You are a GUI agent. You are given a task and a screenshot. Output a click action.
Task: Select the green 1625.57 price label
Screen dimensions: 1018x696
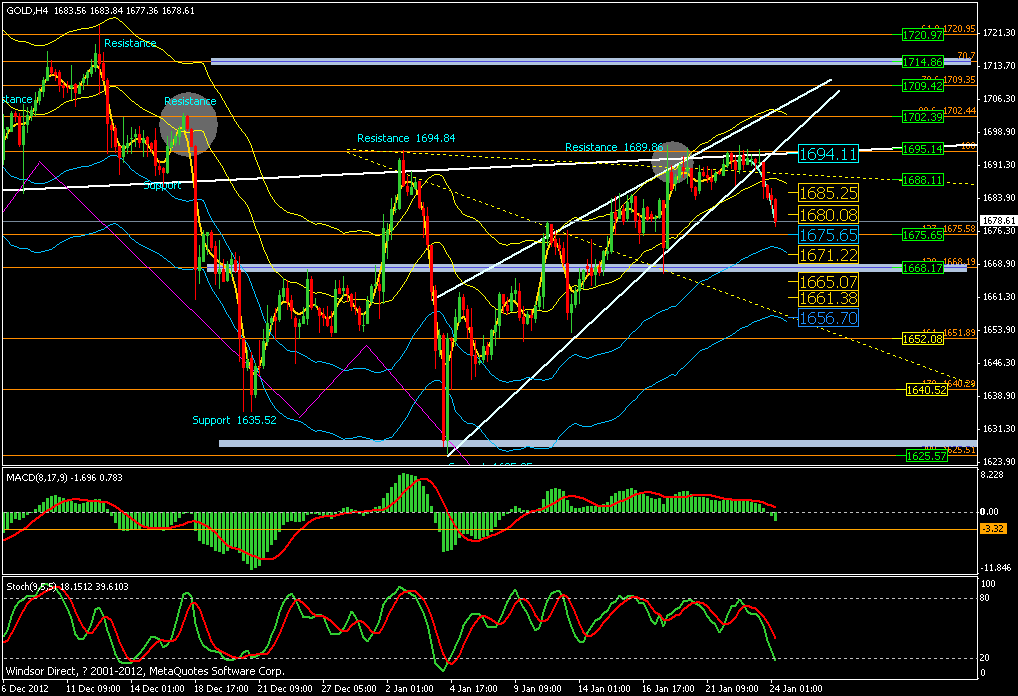tap(926, 456)
